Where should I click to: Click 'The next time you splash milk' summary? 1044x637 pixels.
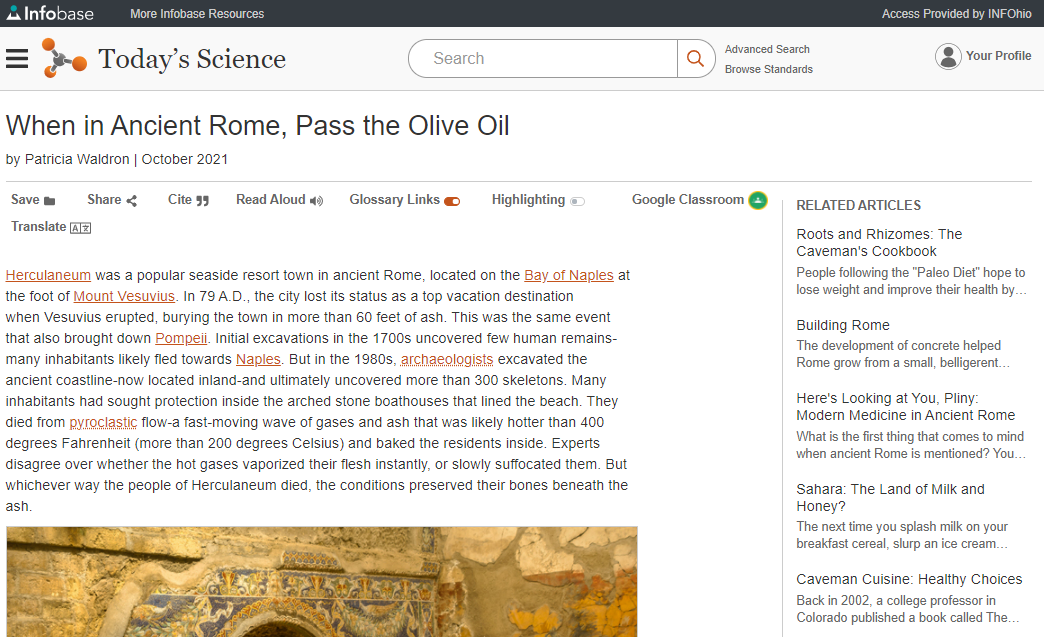902,535
